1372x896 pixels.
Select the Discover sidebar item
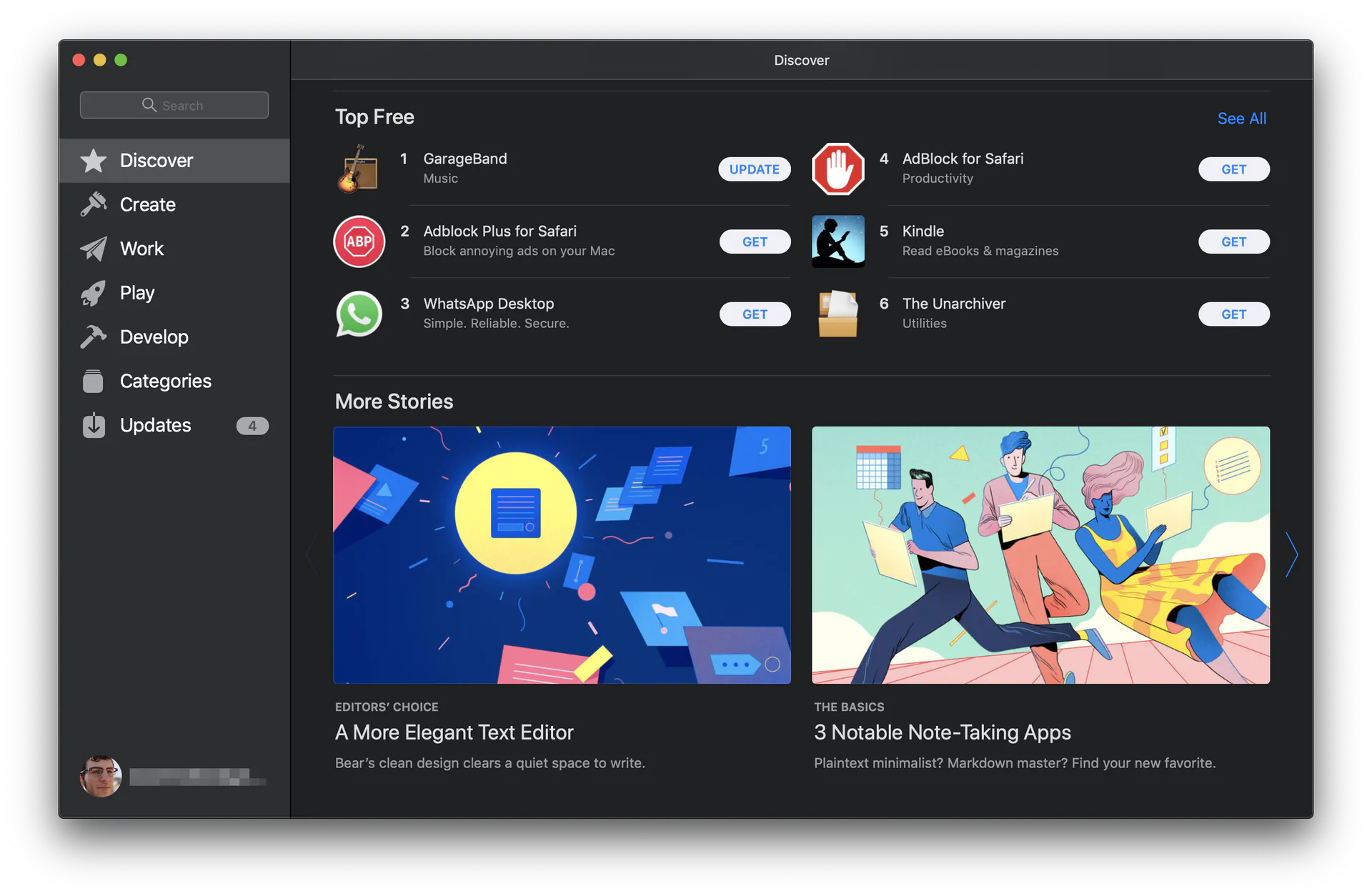click(x=174, y=161)
